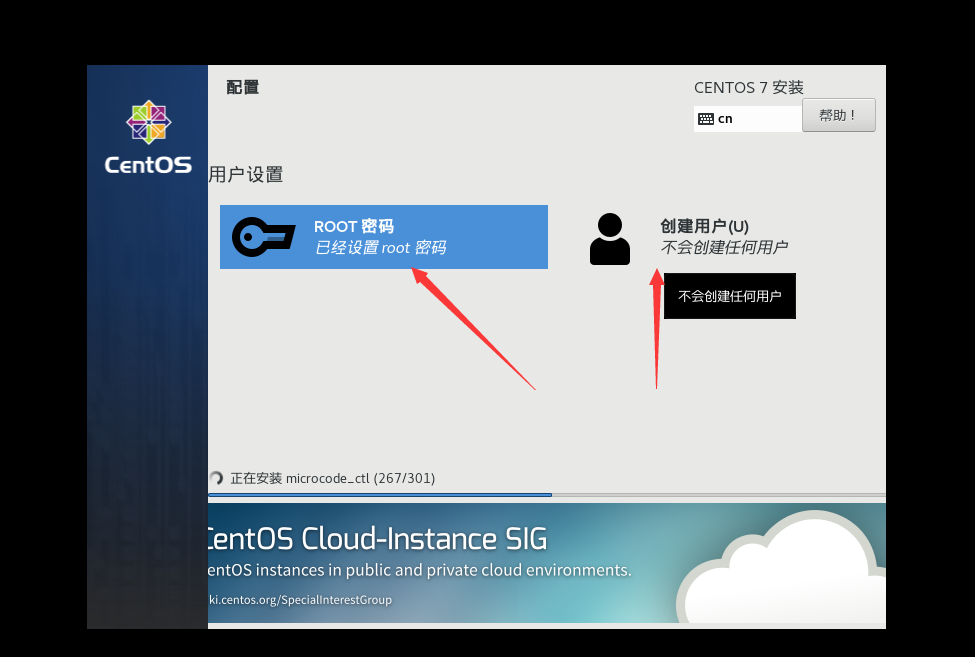Click the 正在安装 microcode_ctl (267/301) status text
This screenshot has height=657, width=975.
pos(333,478)
